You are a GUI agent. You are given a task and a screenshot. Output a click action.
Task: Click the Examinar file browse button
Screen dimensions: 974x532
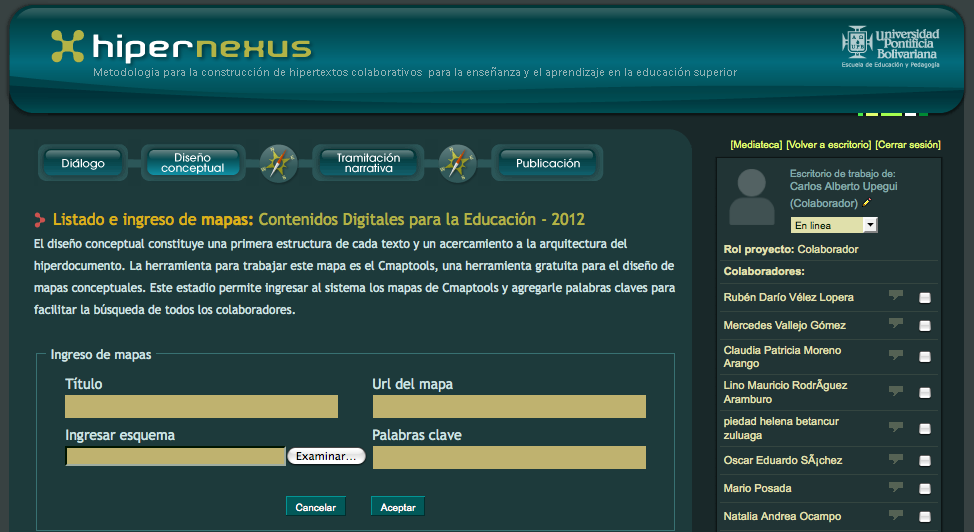click(326, 456)
